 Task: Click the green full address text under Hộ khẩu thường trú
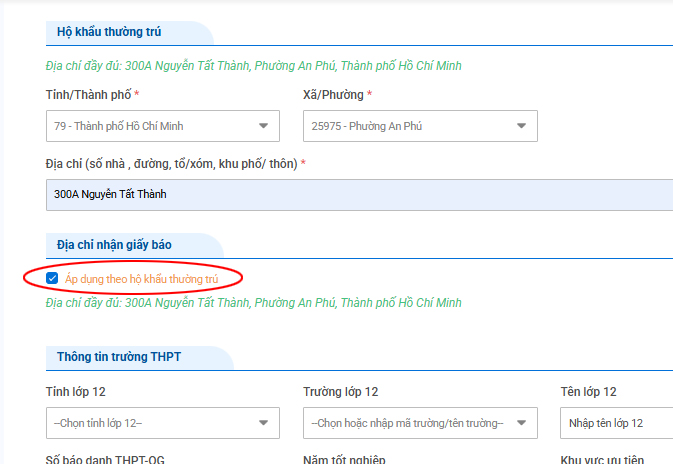pos(253,66)
